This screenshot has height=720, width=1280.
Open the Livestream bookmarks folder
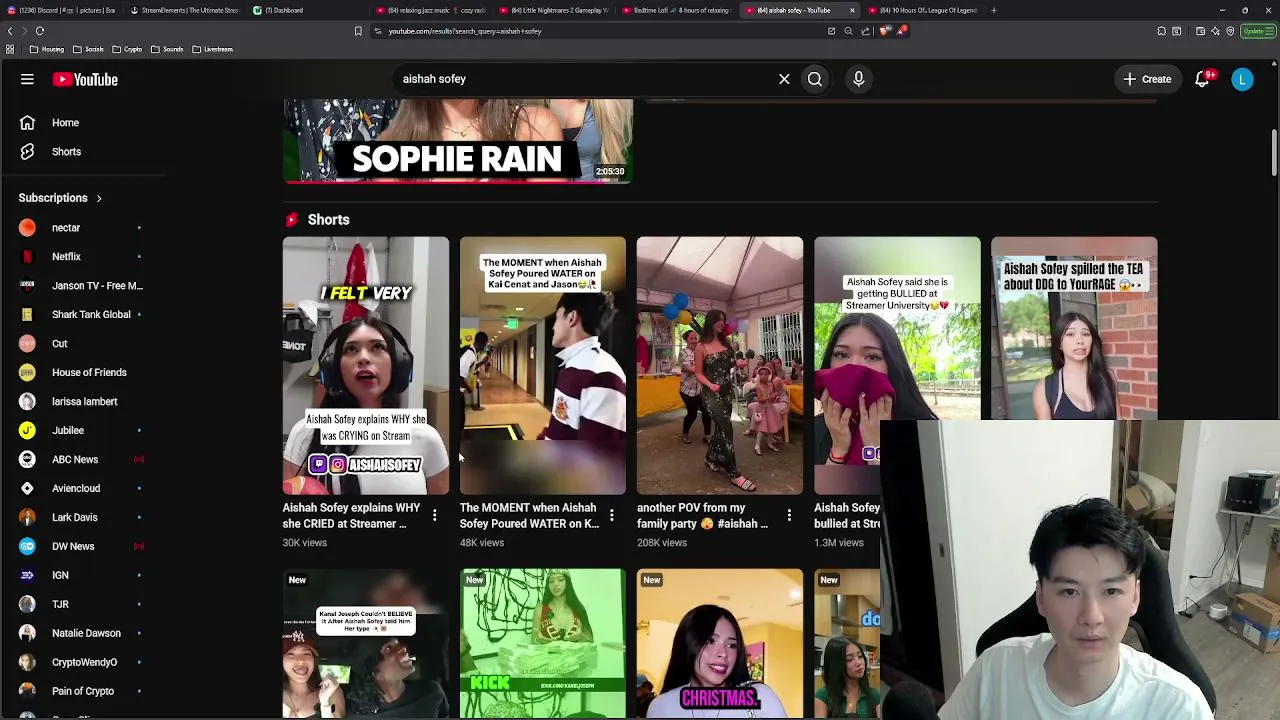coord(212,49)
